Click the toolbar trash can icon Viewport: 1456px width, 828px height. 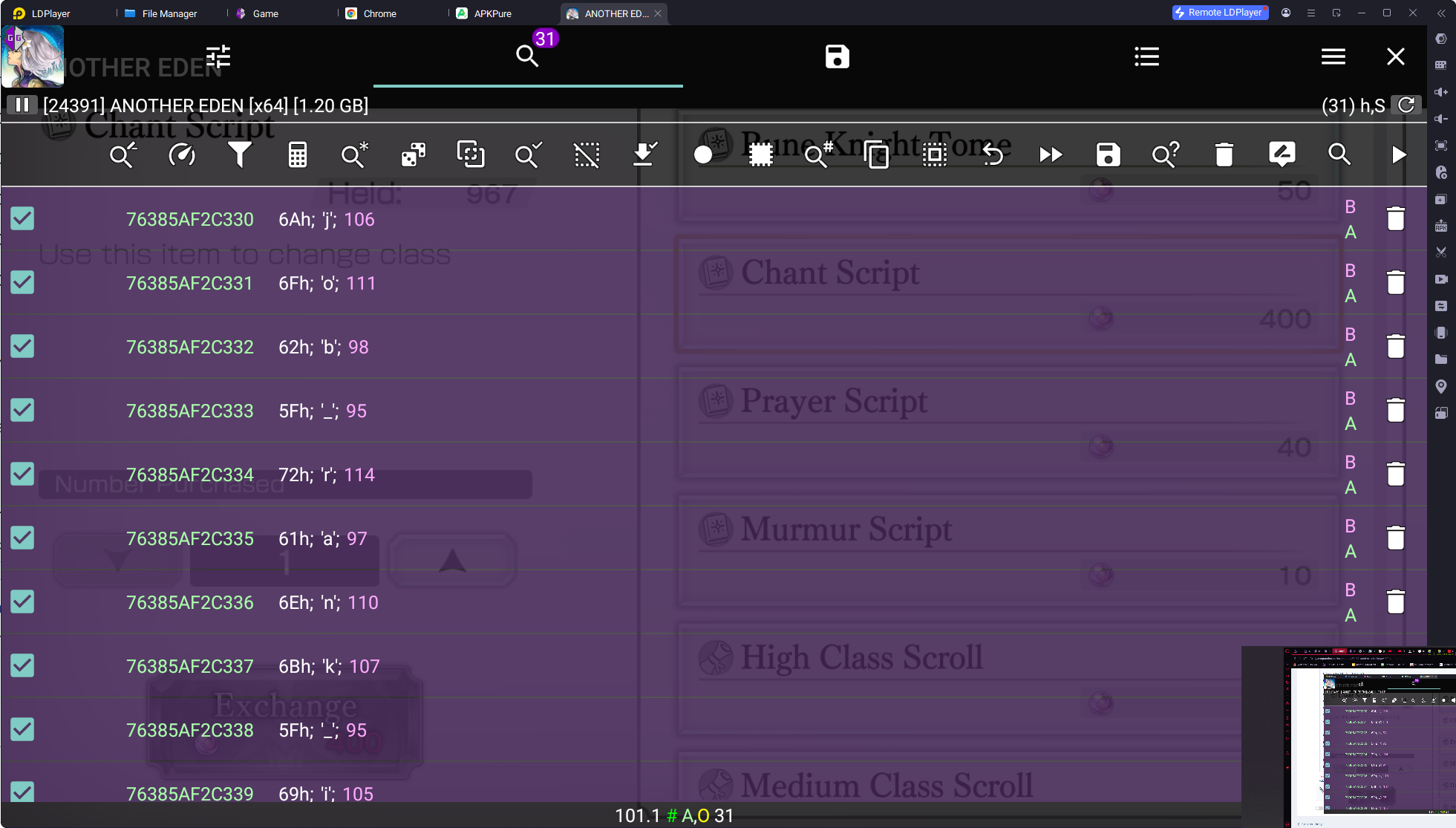(1224, 154)
